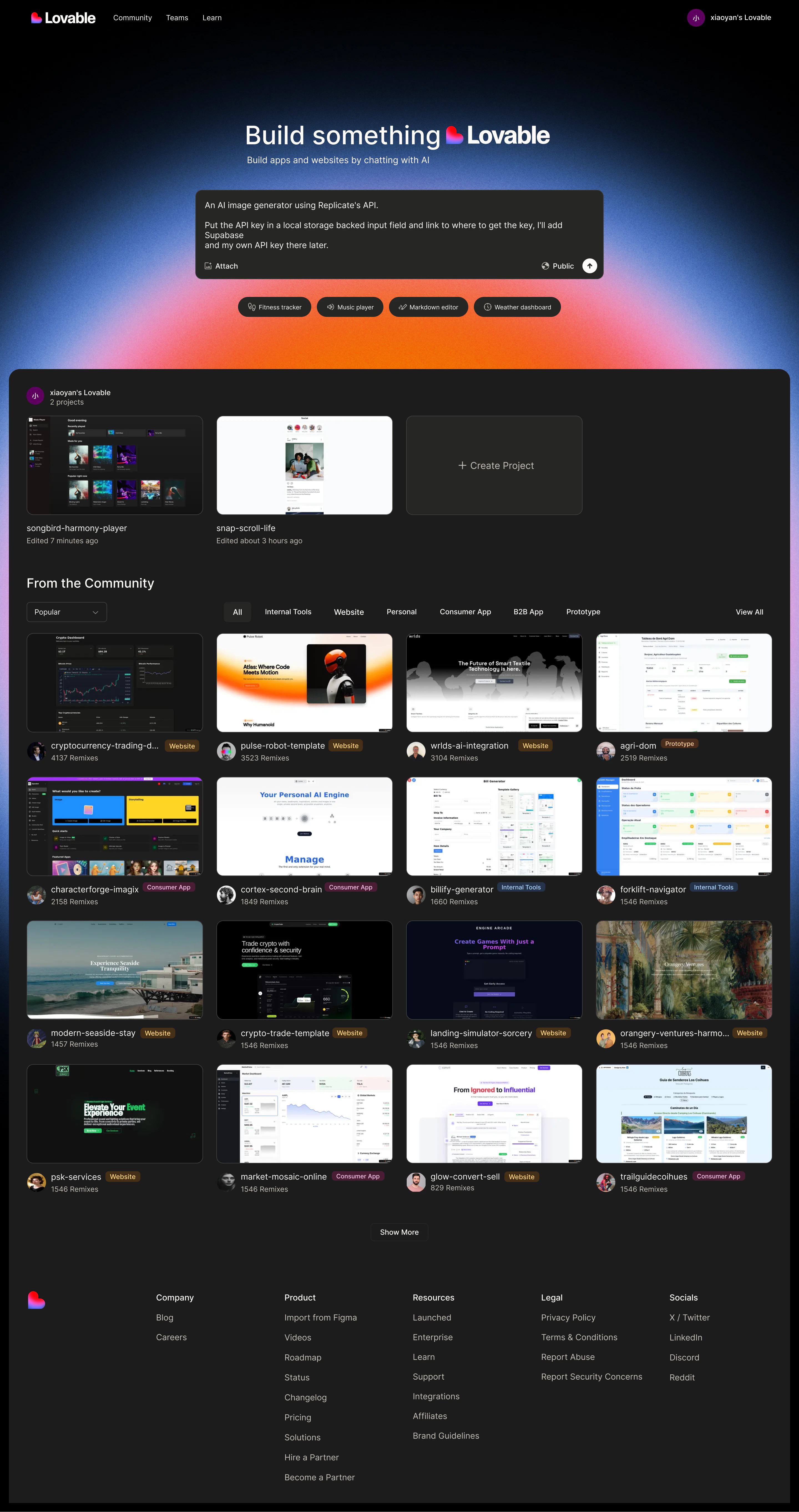799x1512 pixels.
Task: Choose the Fitness tracker suggestion
Action: click(x=275, y=307)
